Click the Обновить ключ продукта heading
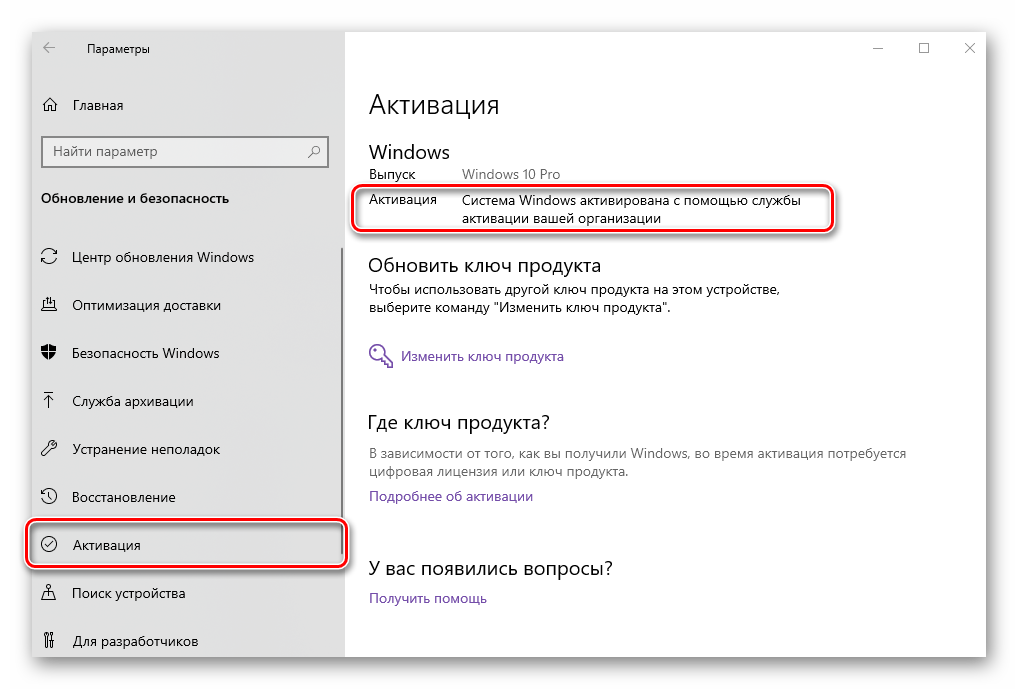The image size is (1018, 689). 484,266
